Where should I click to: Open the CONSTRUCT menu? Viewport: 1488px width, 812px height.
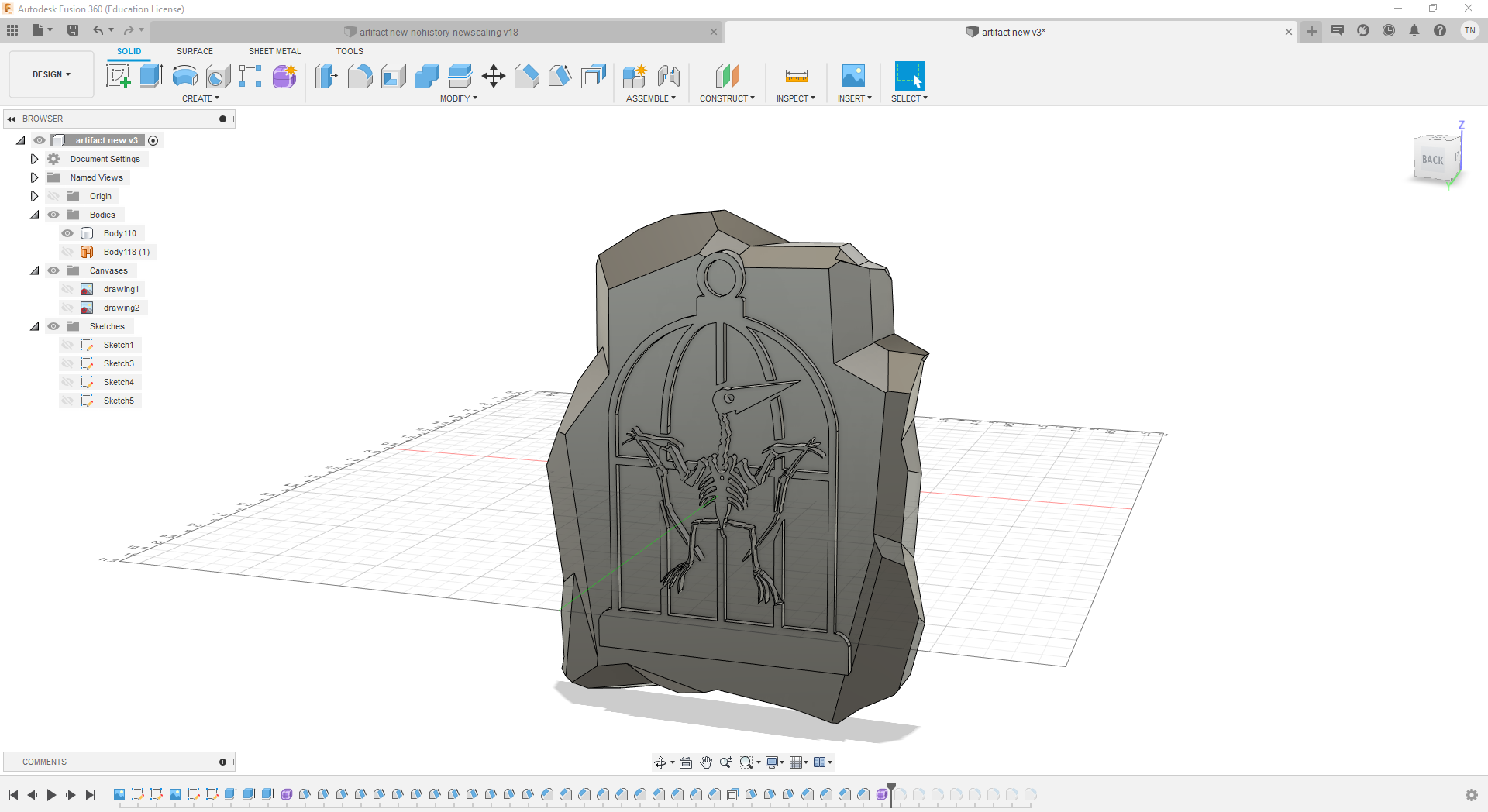coord(727,98)
